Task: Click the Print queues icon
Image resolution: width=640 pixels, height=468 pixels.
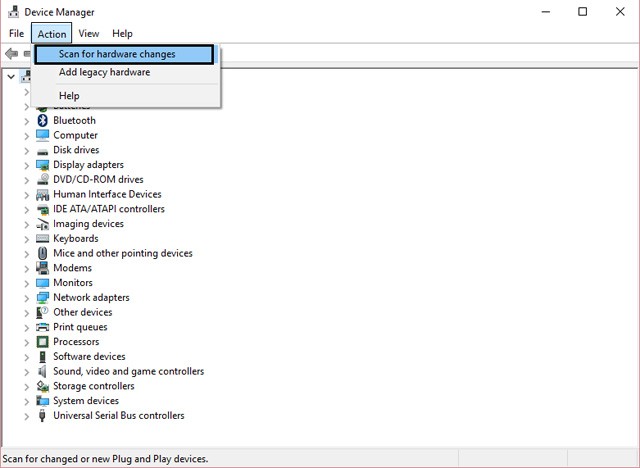Action: (x=43, y=327)
